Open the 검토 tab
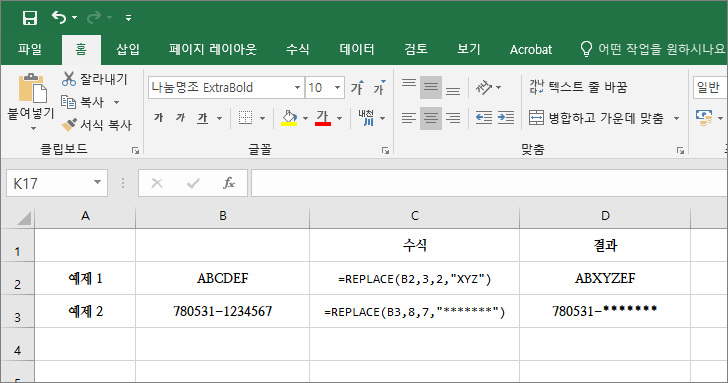 (416, 49)
